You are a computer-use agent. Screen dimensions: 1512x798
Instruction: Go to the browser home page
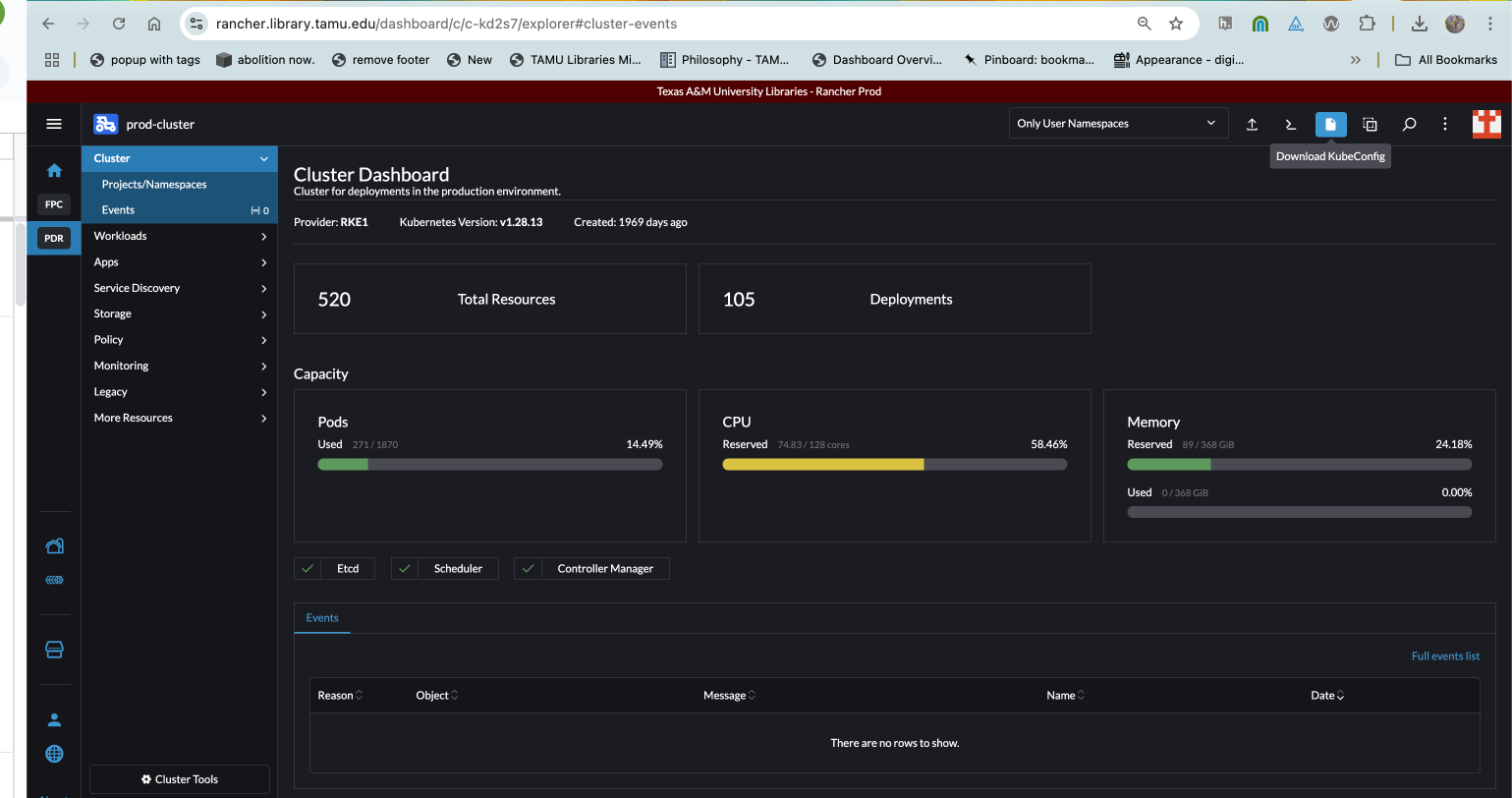[154, 24]
